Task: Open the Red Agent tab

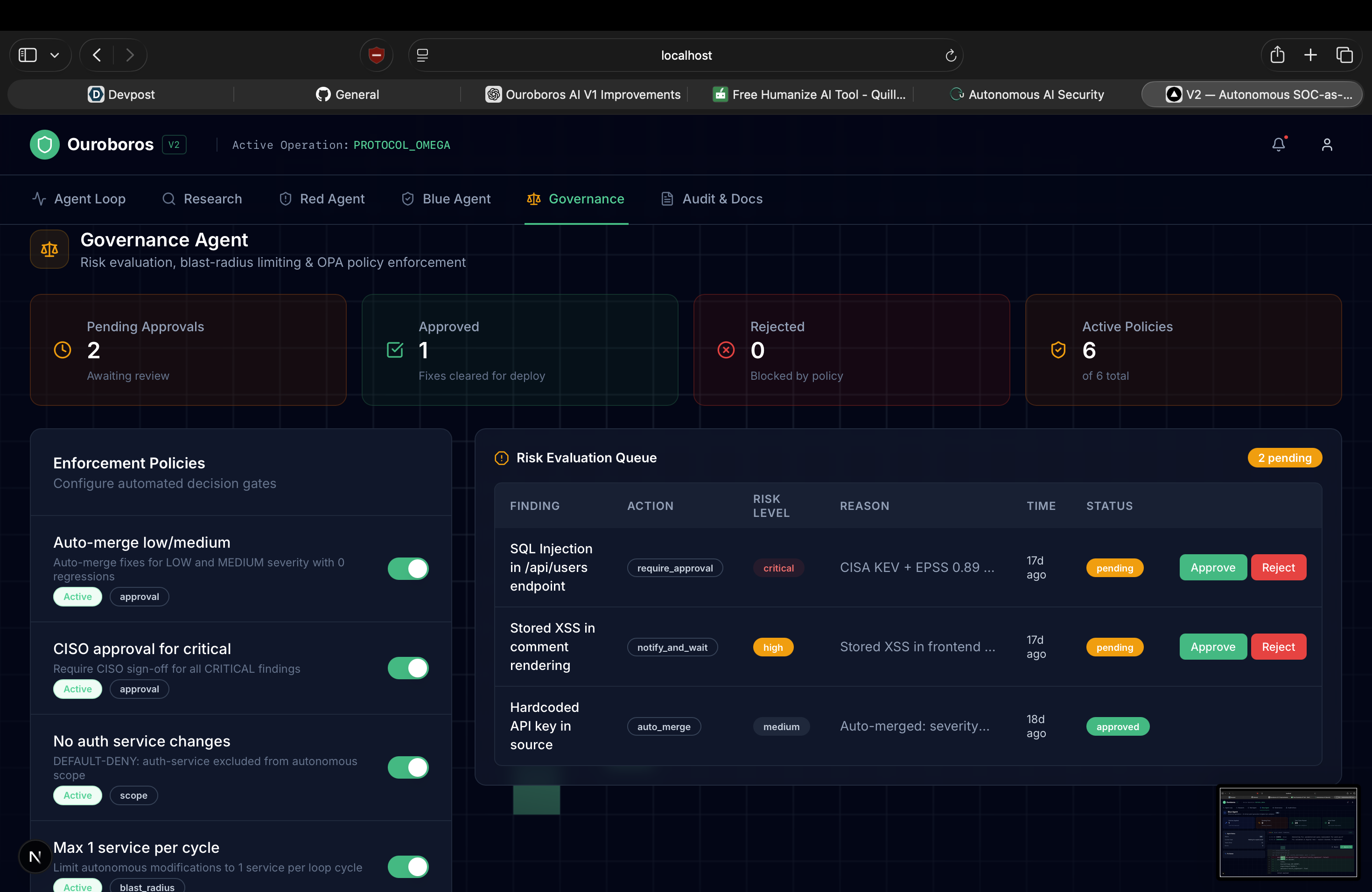Action: point(322,199)
